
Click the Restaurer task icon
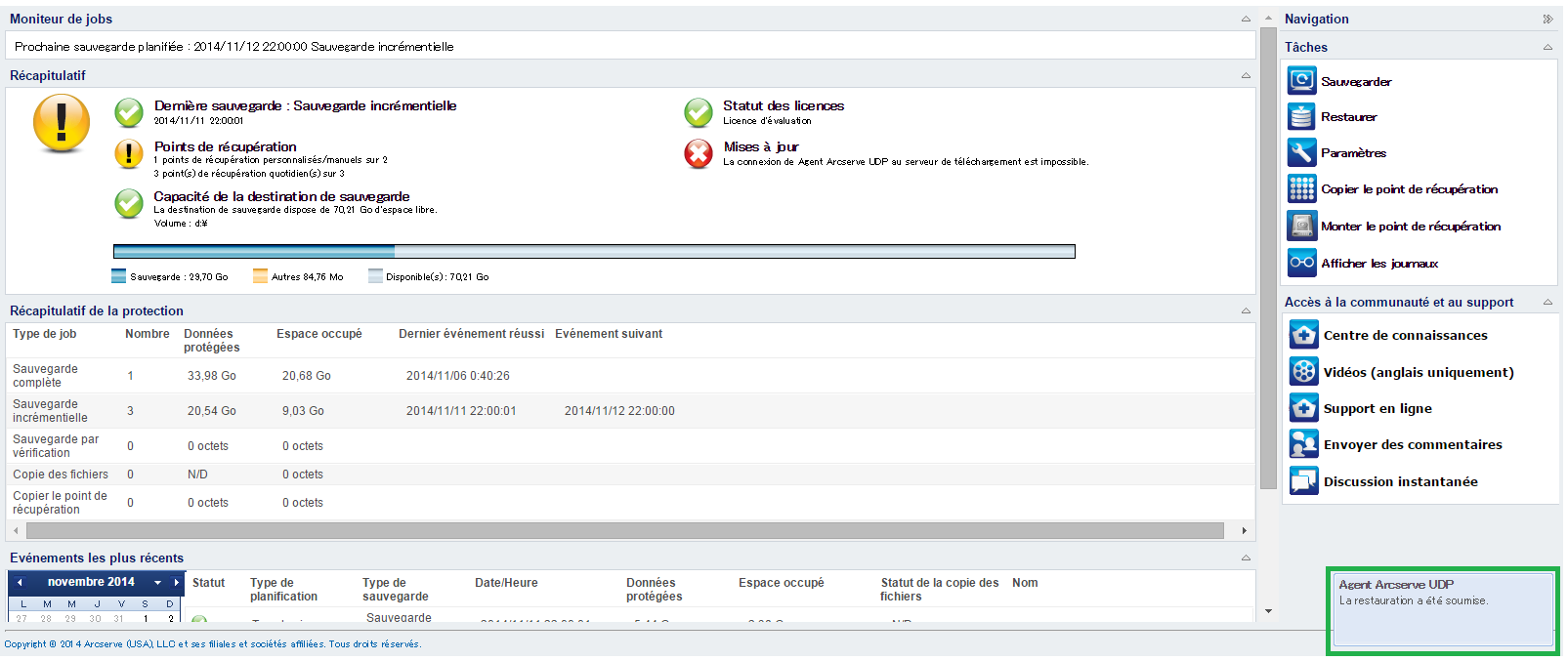[x=1301, y=116]
